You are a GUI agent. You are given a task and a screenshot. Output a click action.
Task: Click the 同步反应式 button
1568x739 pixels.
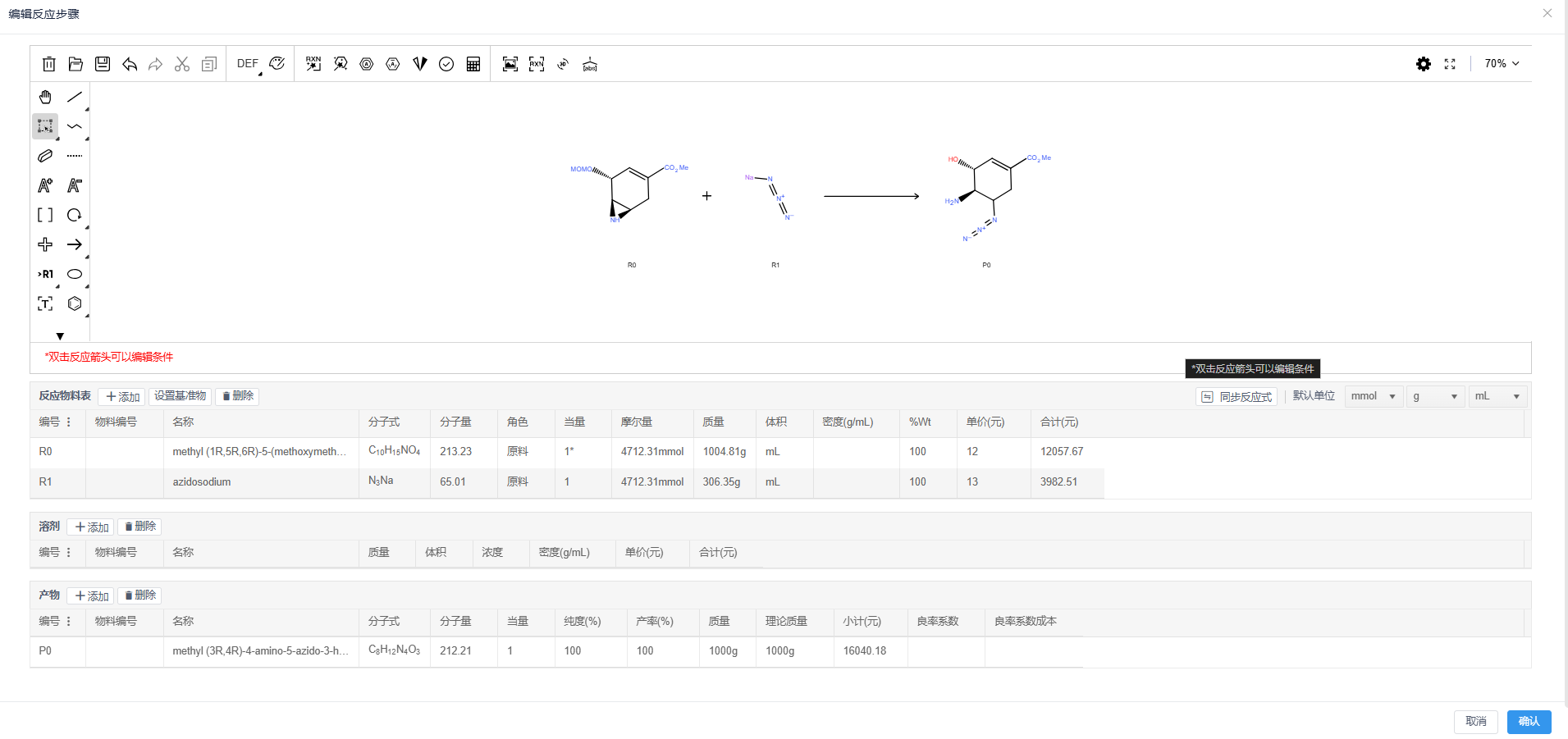(1237, 396)
